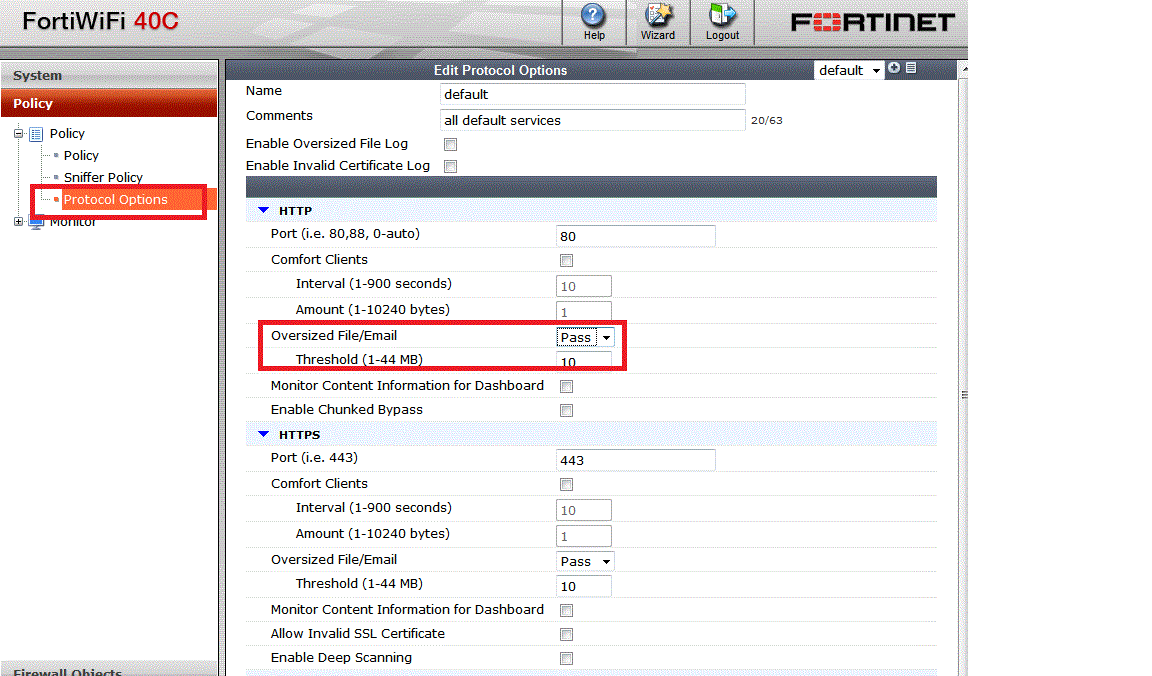This screenshot has width=1152, height=676.
Task: Click the HTTP Port field
Action: (x=636, y=236)
